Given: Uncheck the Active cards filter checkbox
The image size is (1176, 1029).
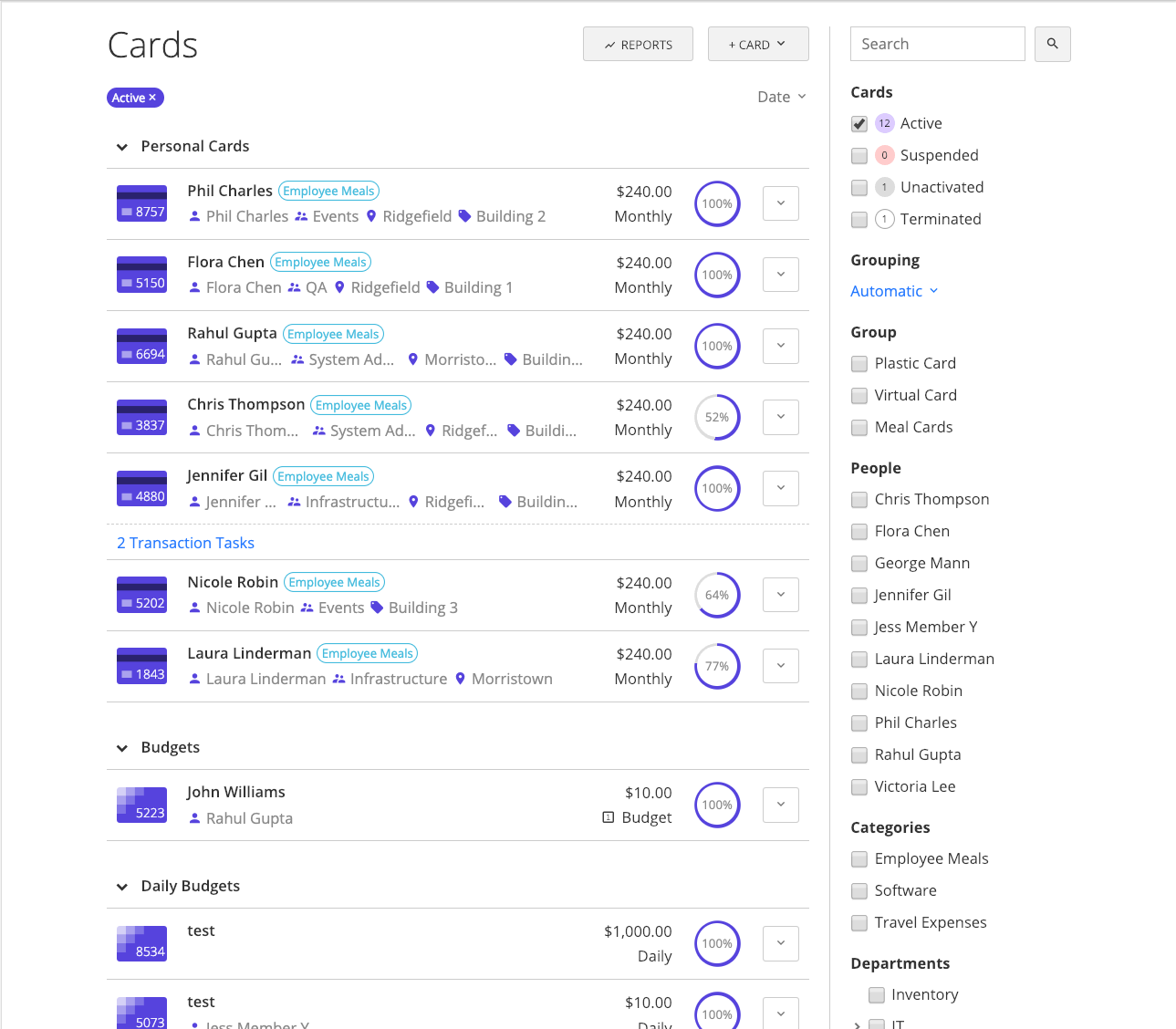Looking at the screenshot, I should click(859, 124).
